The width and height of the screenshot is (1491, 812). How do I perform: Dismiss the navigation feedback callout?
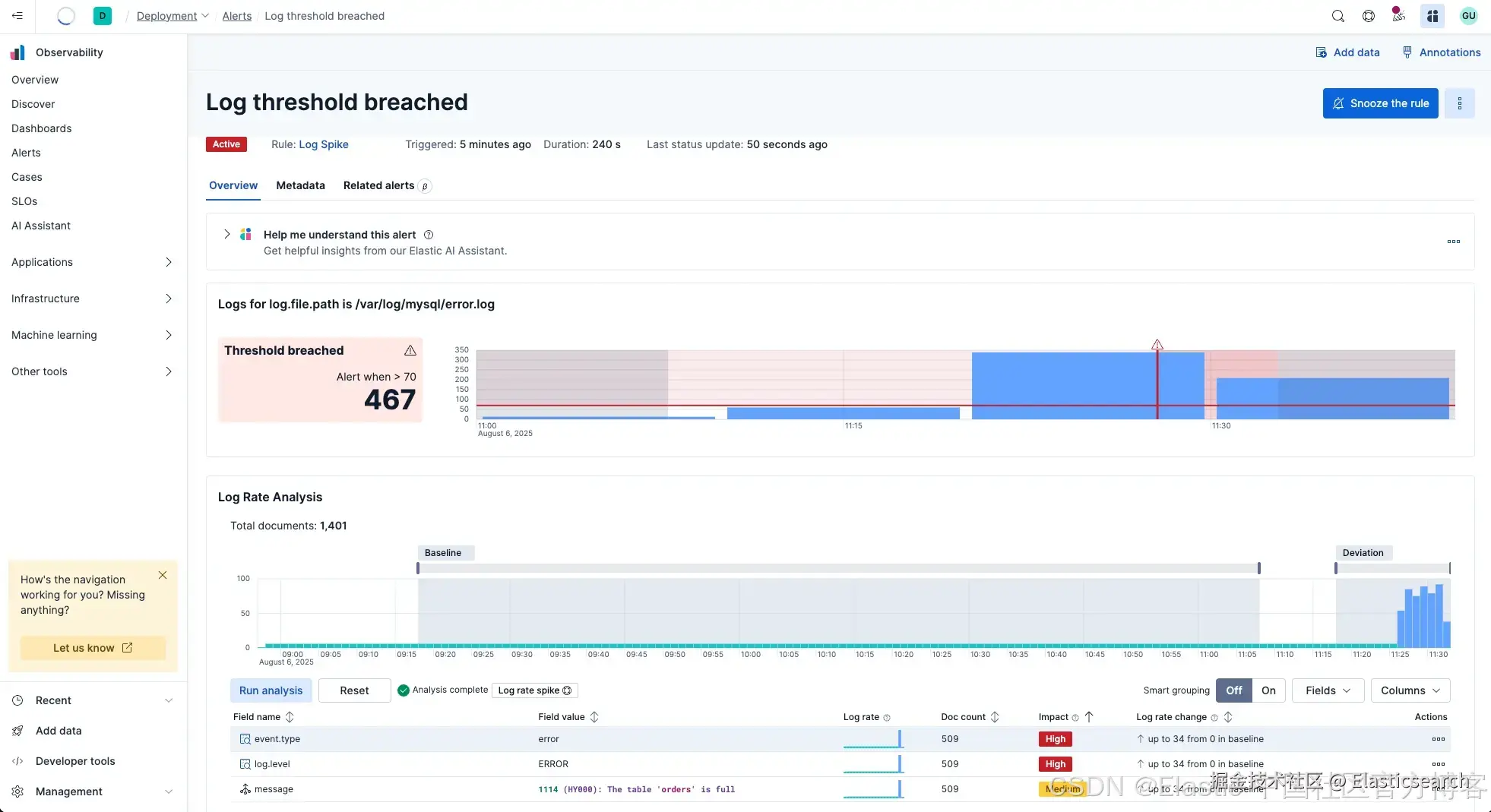[163, 576]
